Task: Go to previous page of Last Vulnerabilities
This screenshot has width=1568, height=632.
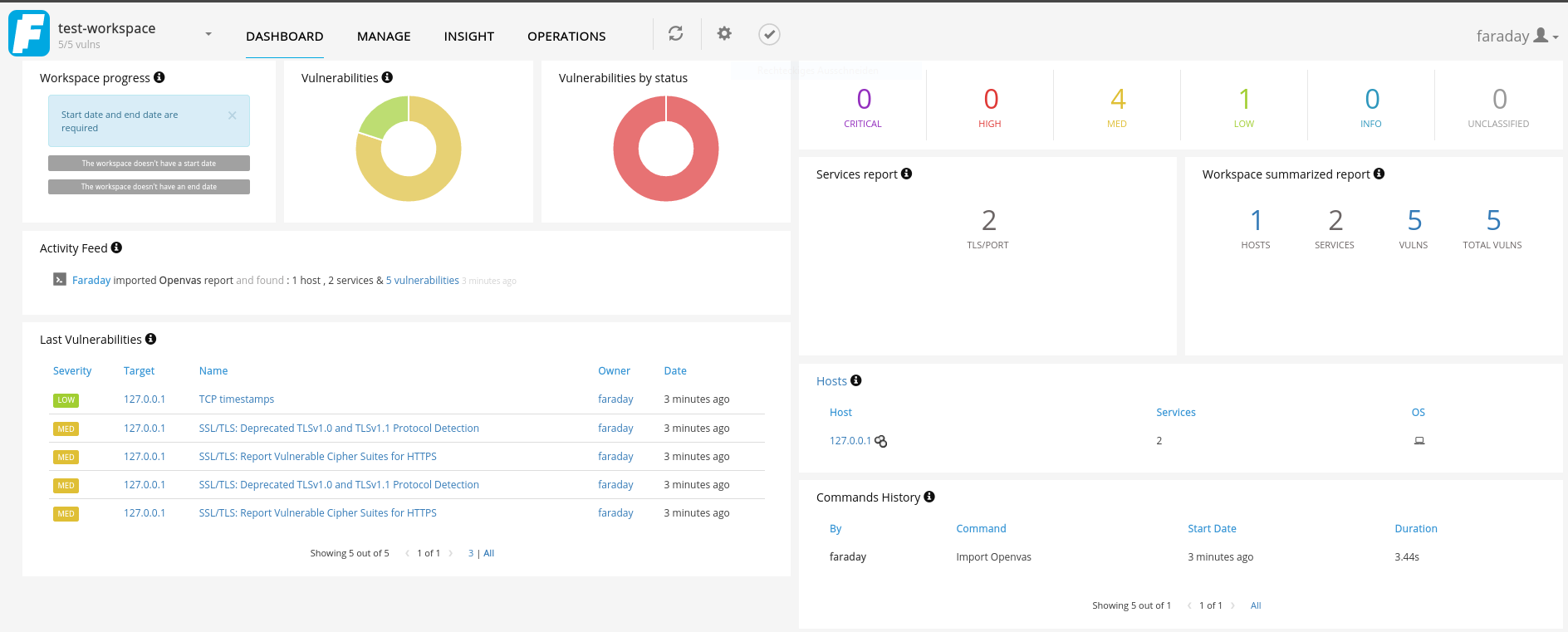Action: pyautogui.click(x=407, y=553)
